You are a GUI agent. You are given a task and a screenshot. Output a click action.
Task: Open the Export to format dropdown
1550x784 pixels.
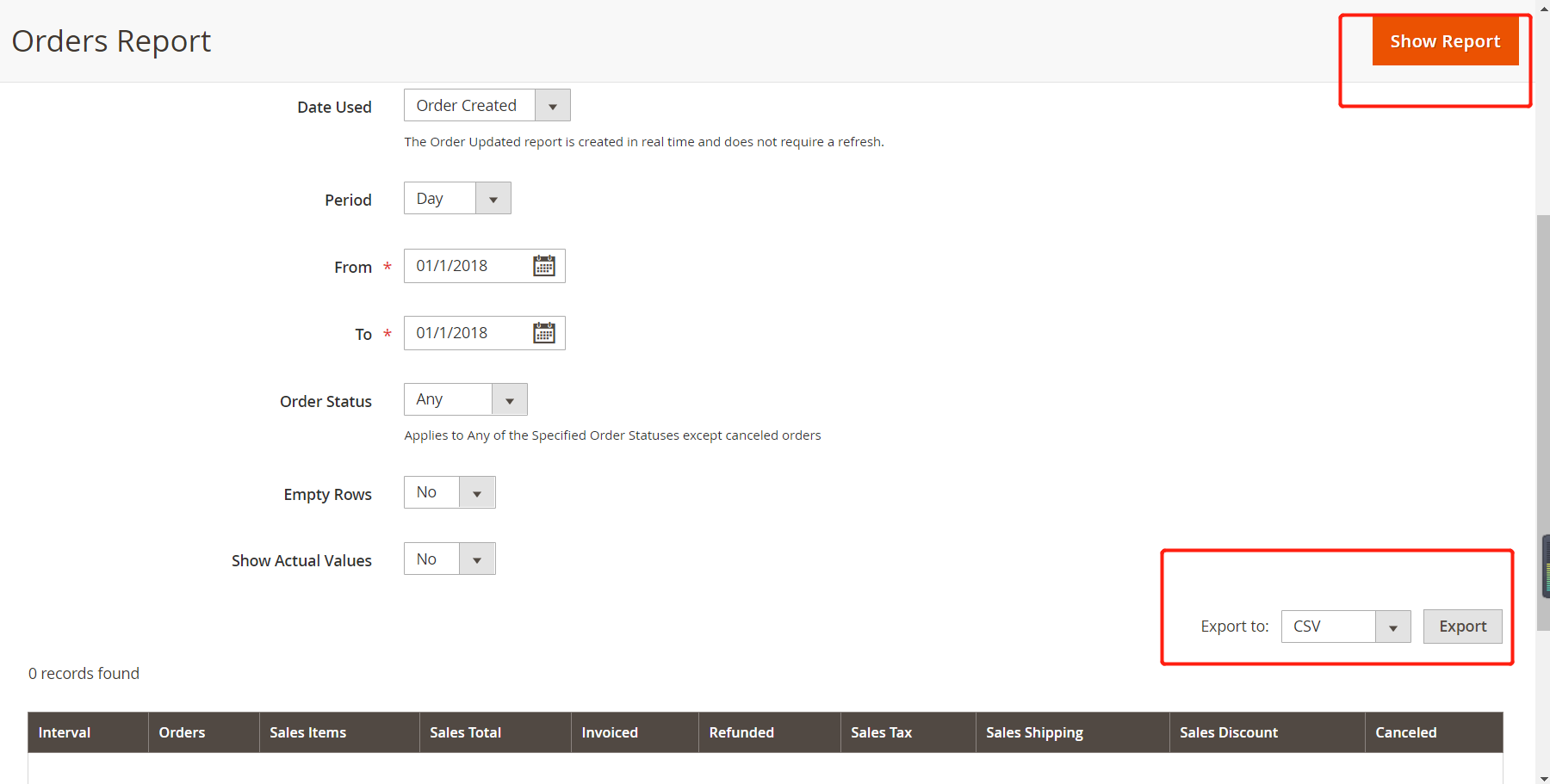pos(1393,626)
